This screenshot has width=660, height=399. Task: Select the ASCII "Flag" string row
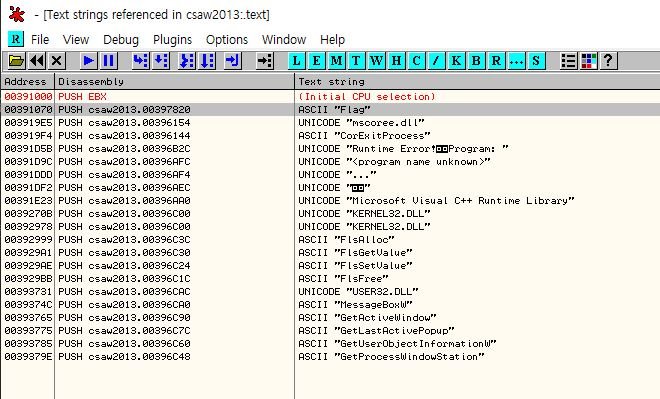330,109
